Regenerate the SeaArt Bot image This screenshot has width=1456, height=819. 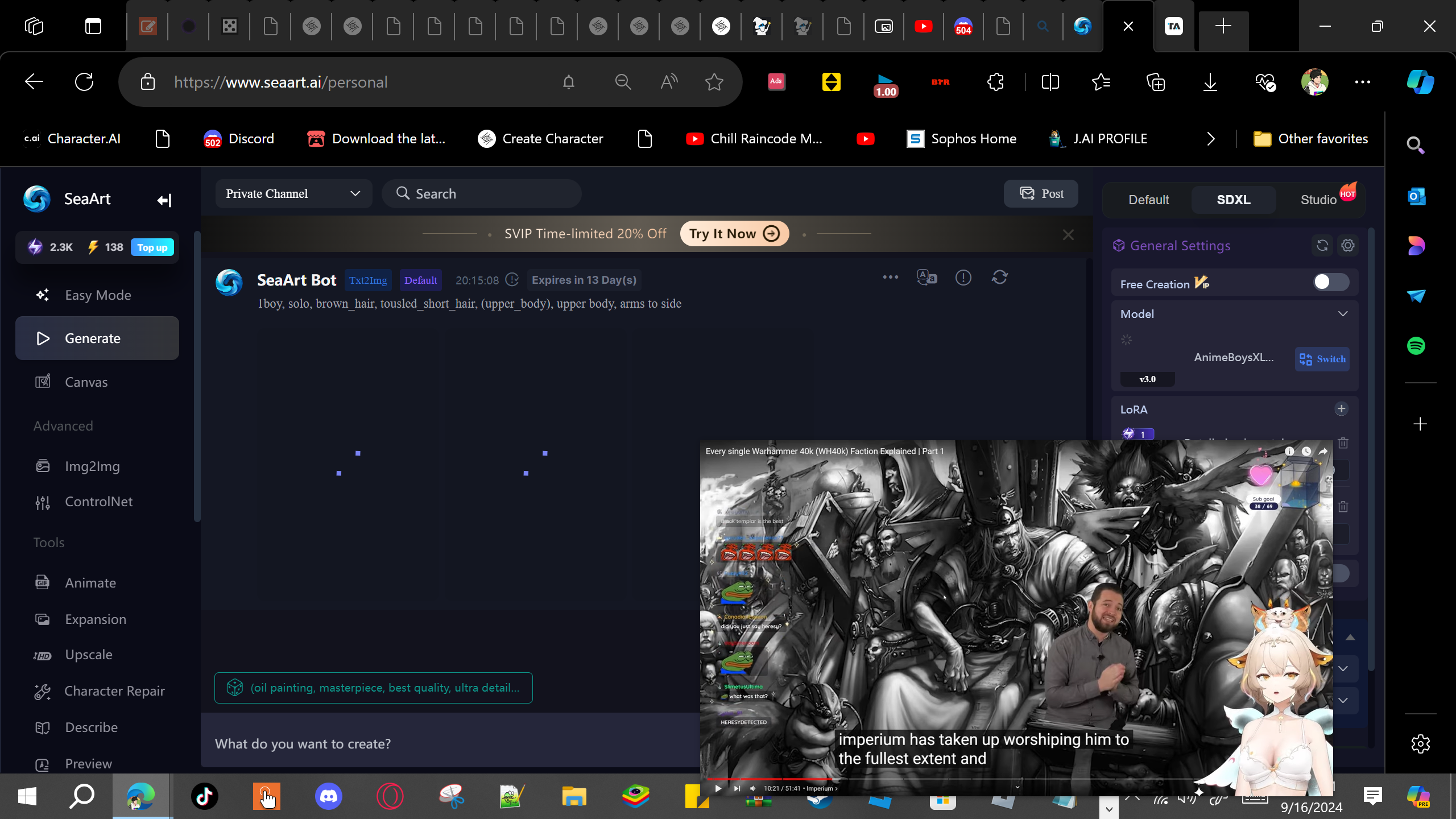tap(1000, 278)
